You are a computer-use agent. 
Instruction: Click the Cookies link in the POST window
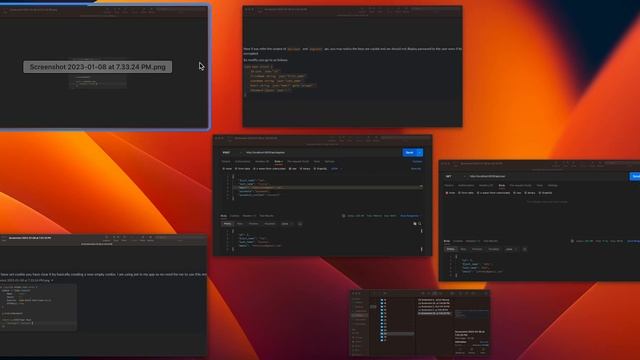(417, 162)
